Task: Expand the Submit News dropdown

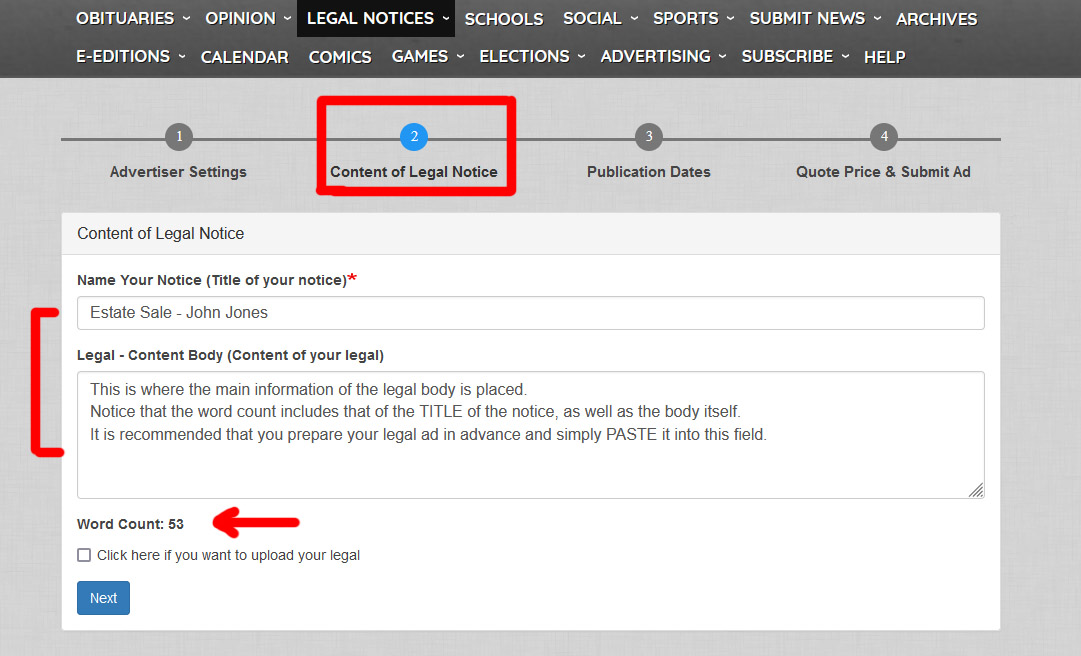Action: click(x=815, y=18)
